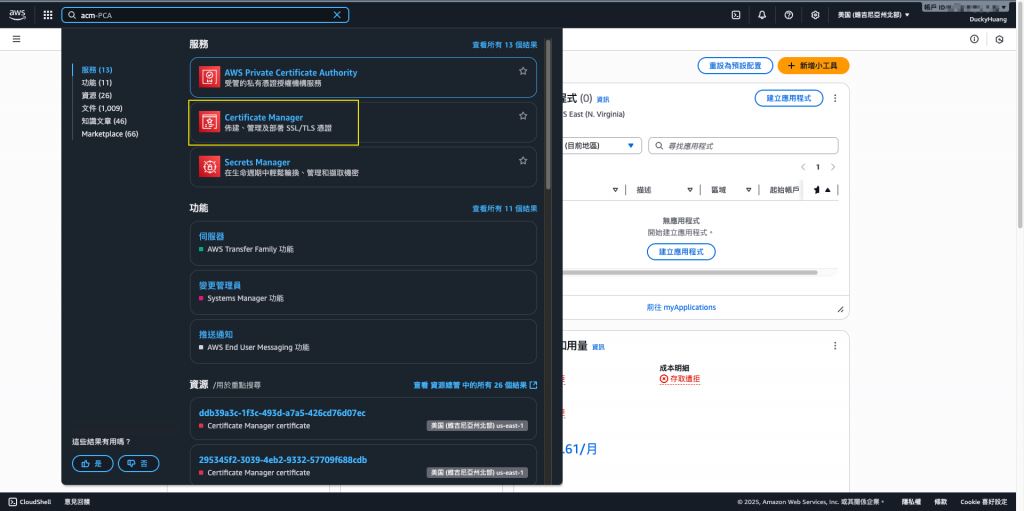Screen dimensions: 1024x511
Task: Open the cost widget kebab menu
Action: (x=835, y=346)
